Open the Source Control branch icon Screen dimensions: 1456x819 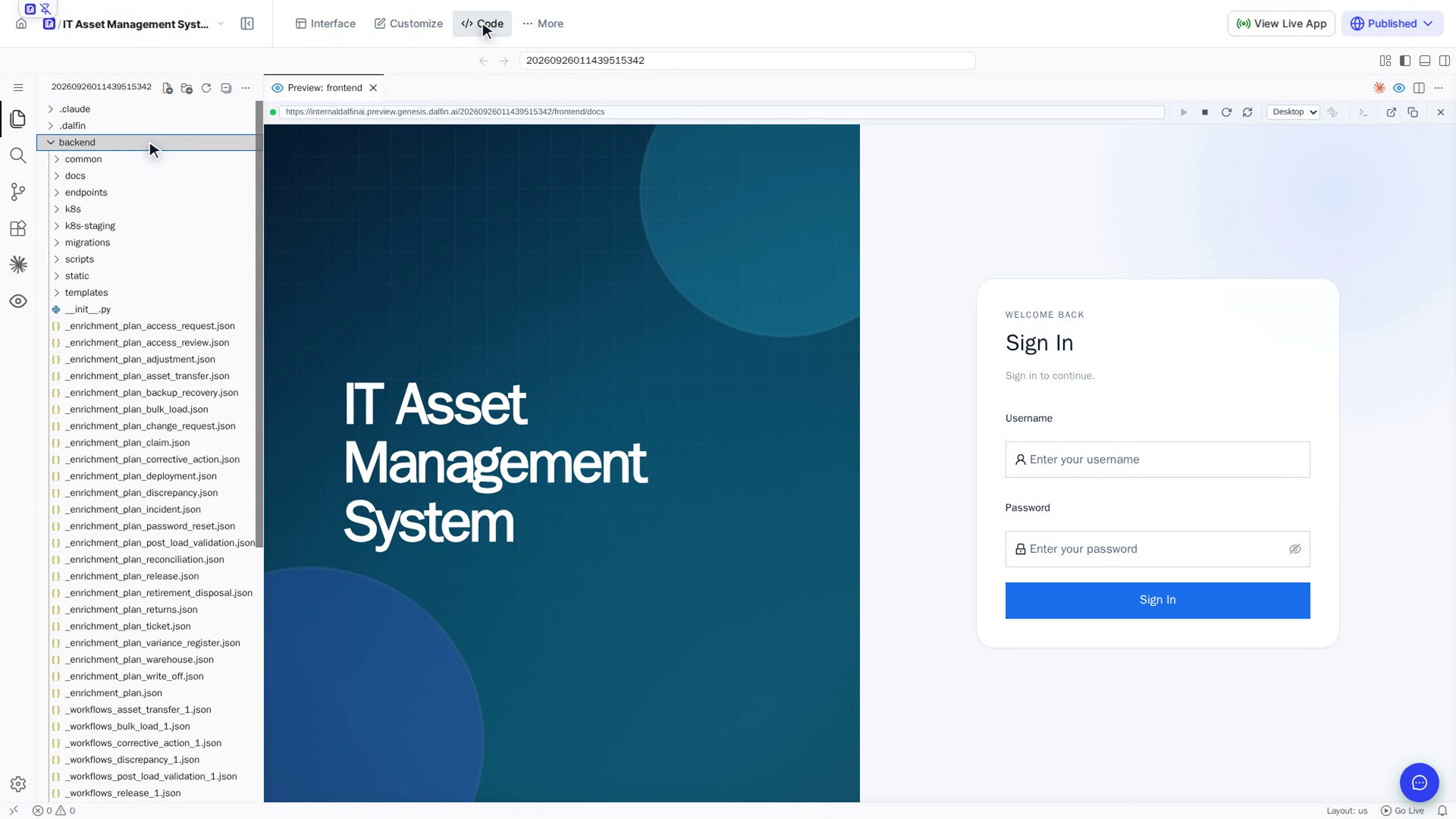[18, 192]
